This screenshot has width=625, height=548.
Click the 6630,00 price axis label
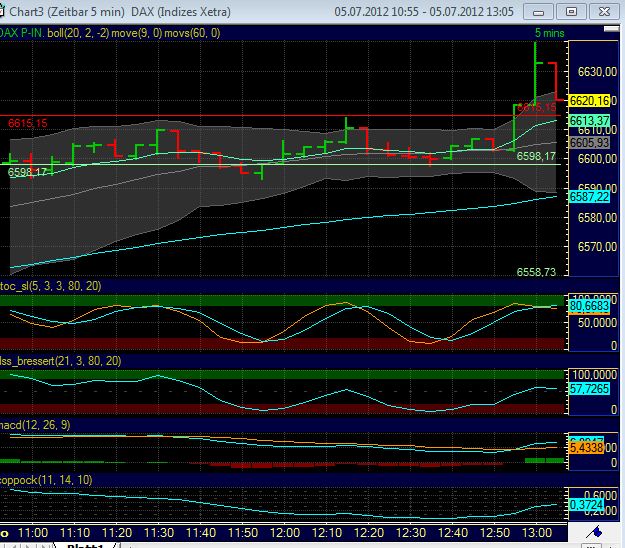click(597, 72)
